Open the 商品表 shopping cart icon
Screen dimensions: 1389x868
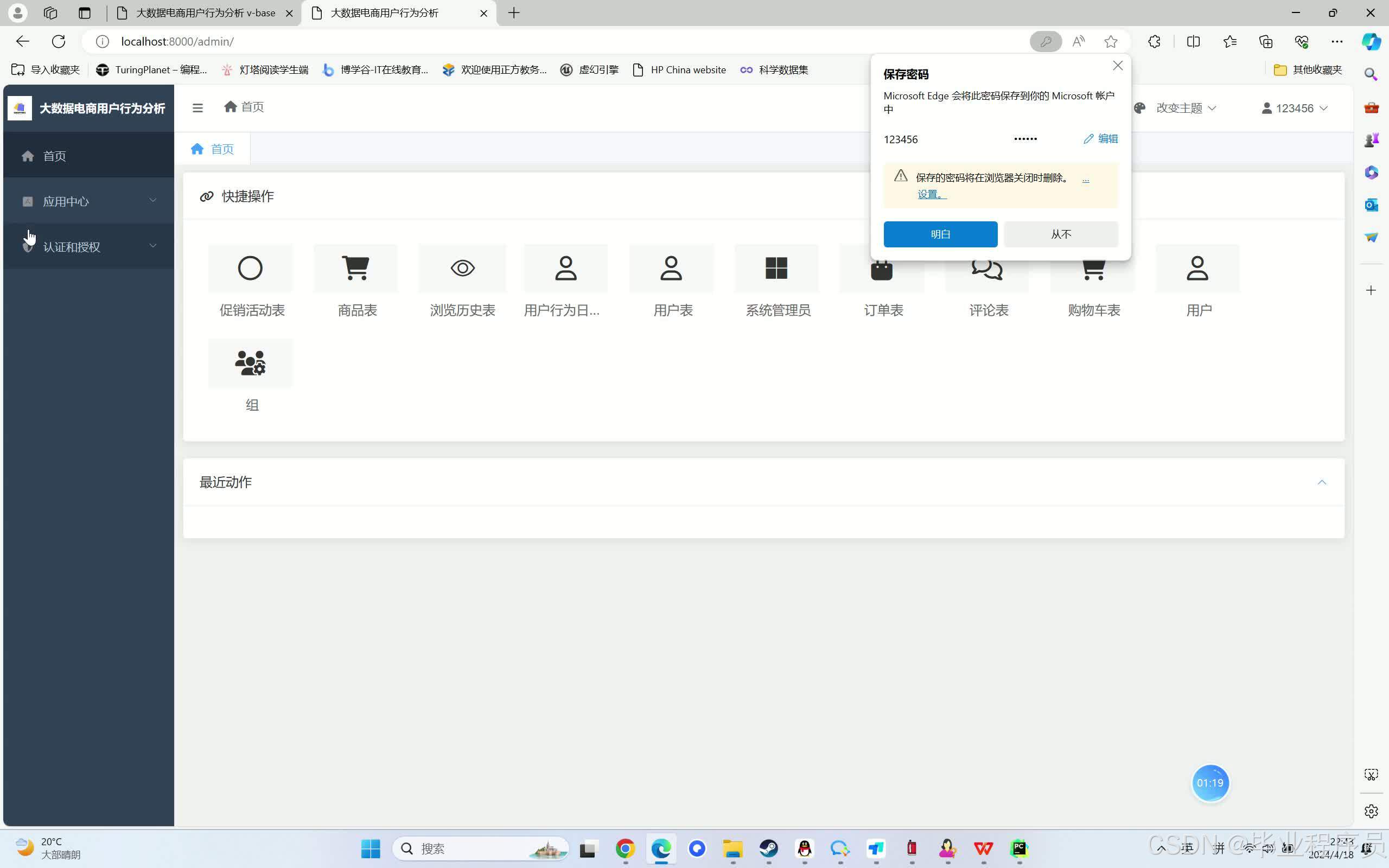click(x=355, y=268)
